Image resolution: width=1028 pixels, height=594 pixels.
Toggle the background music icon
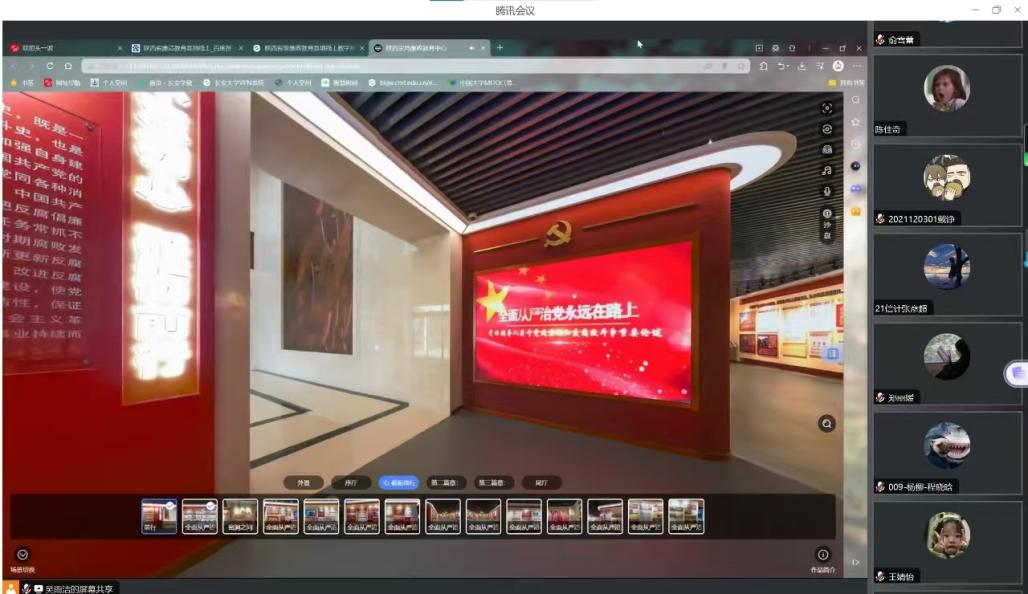click(827, 171)
